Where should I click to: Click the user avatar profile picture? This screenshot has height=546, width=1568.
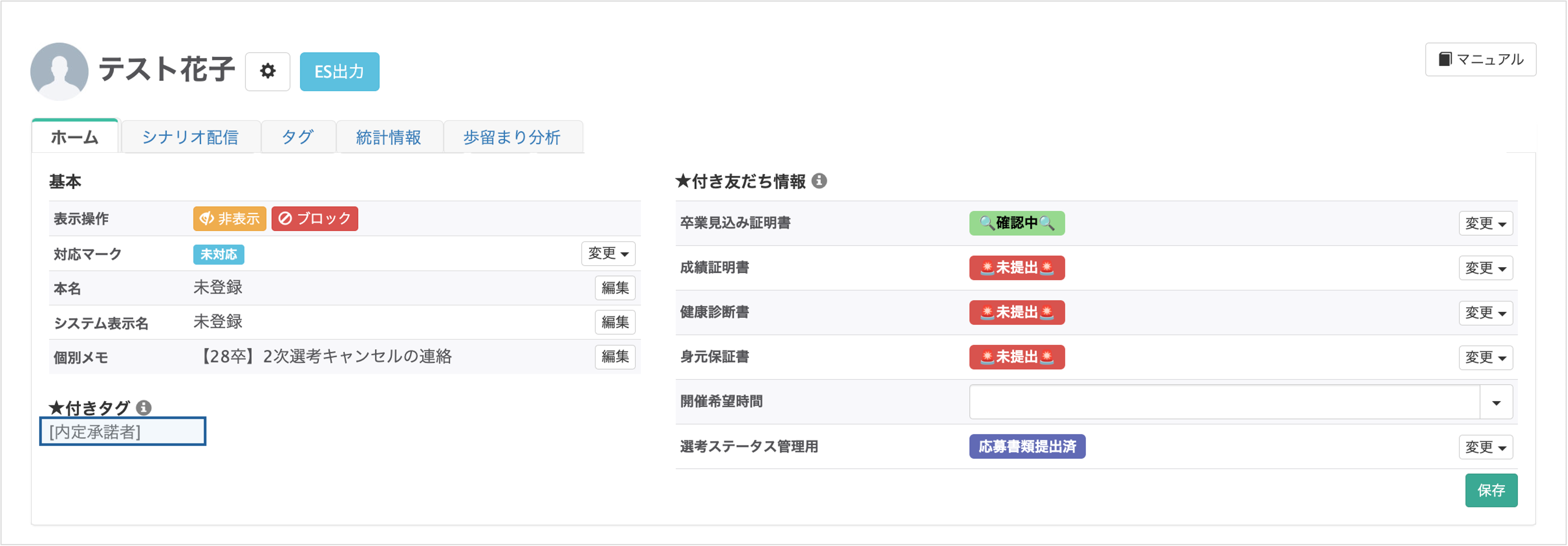(x=59, y=71)
